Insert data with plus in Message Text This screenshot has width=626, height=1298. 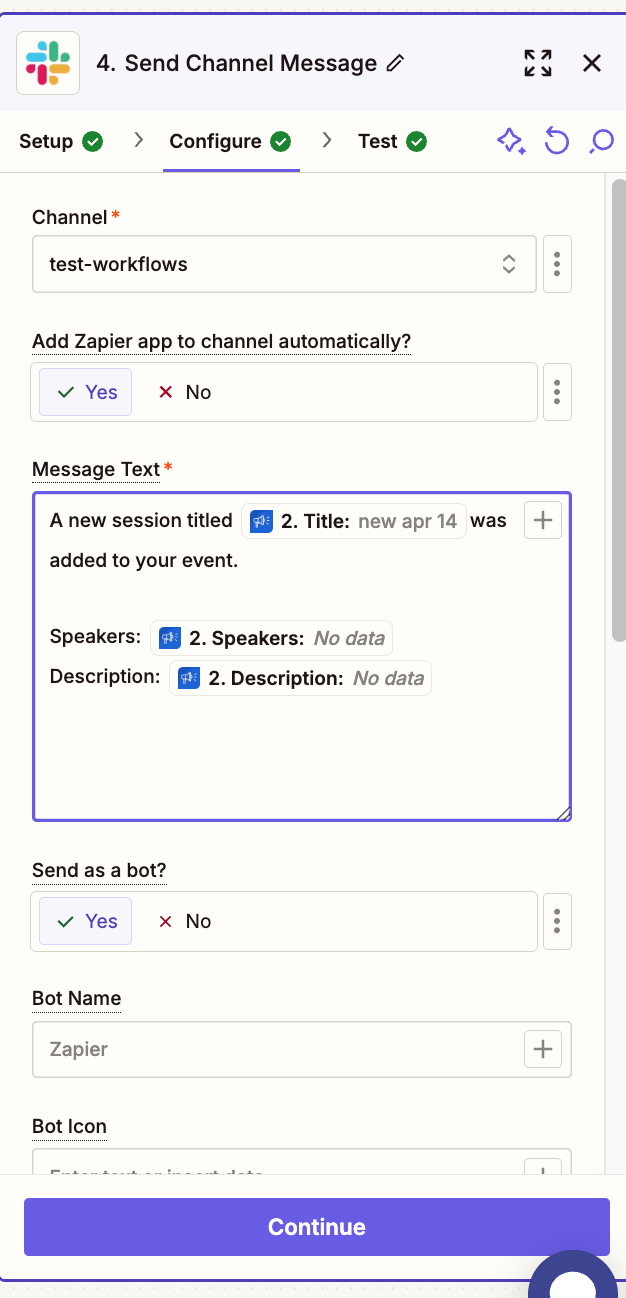pos(543,520)
